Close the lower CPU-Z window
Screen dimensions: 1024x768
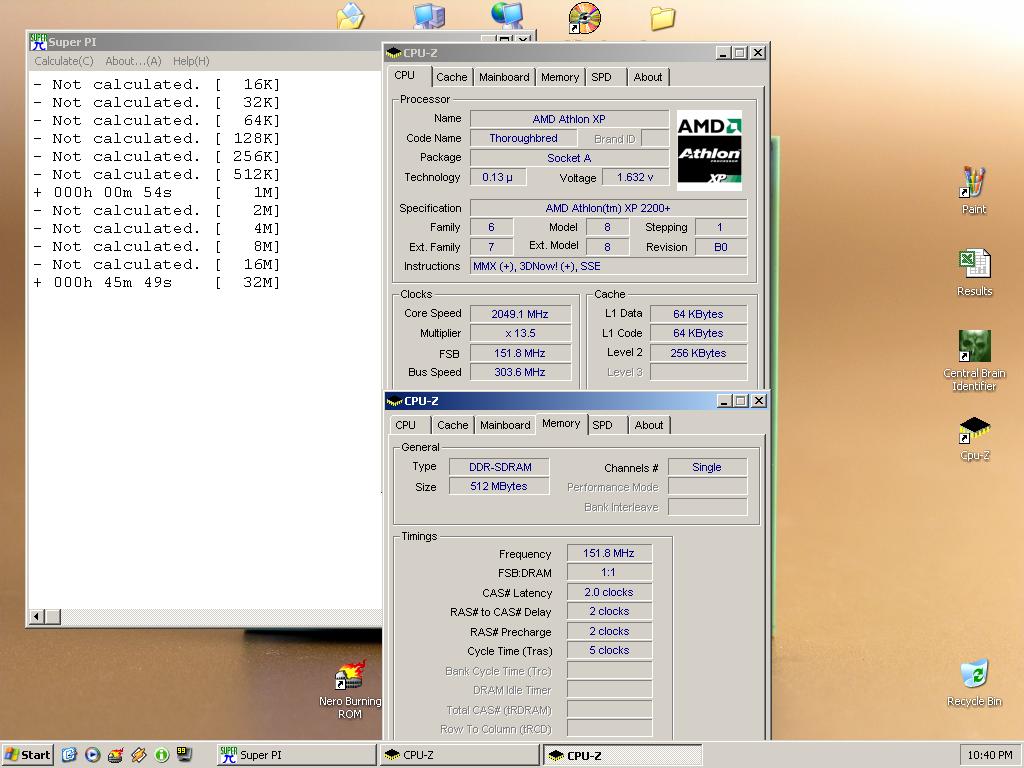tap(759, 401)
